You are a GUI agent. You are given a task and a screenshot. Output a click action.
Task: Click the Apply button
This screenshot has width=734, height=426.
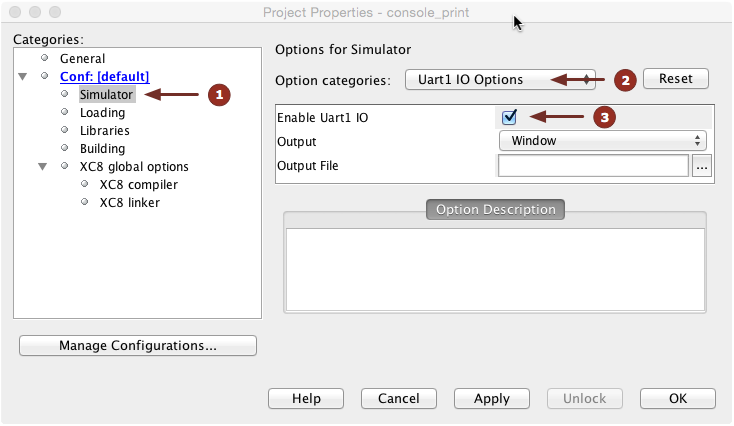pos(491,398)
